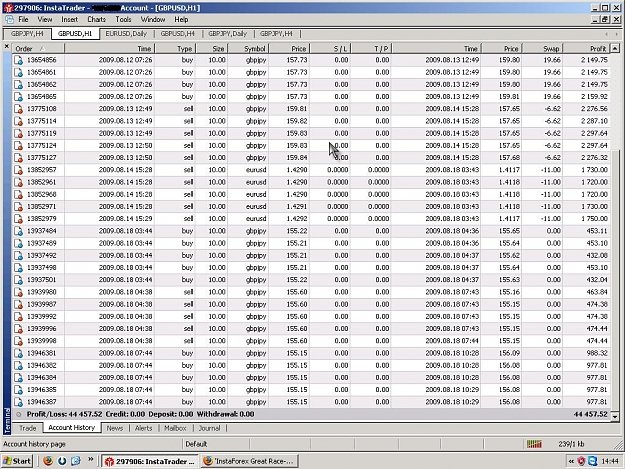Click the third quick launch icon
This screenshot has width=625, height=469.
76,461
